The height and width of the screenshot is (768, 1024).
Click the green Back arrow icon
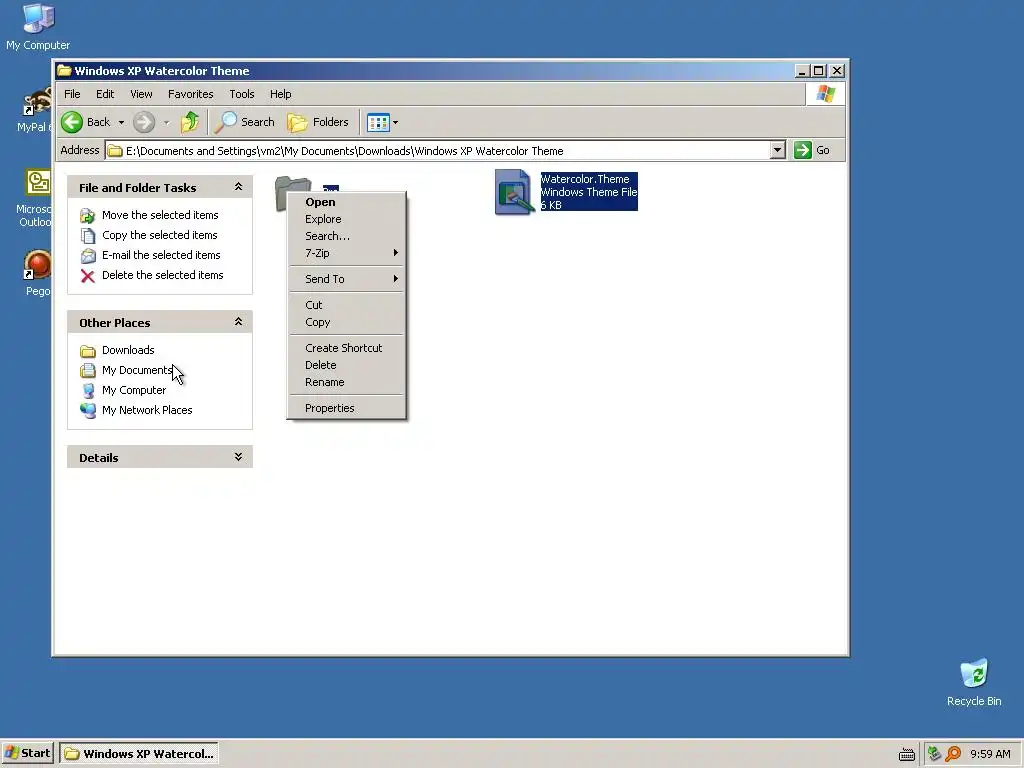(x=72, y=122)
